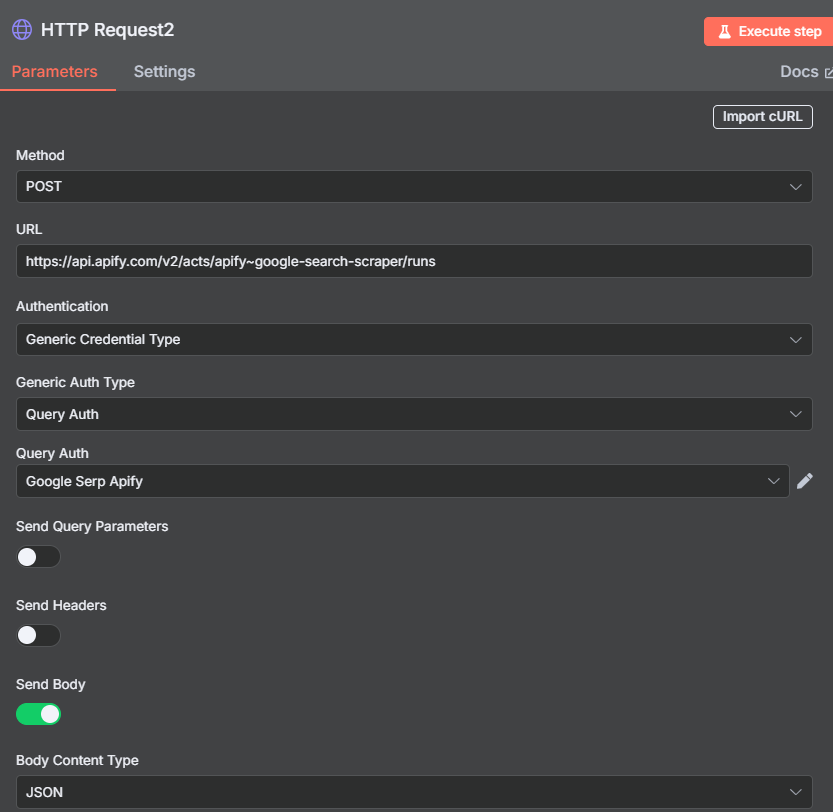
Task: Click the chevron arrow in the Method field
Action: pyautogui.click(x=795, y=187)
